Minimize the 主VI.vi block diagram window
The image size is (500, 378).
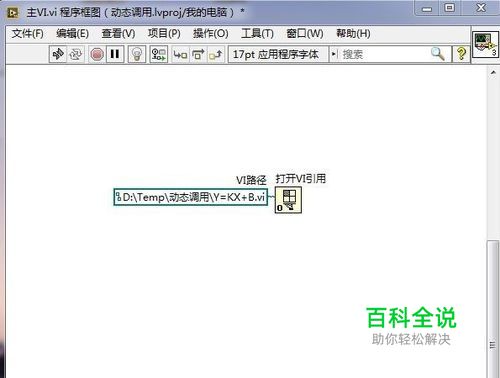click(427, 8)
